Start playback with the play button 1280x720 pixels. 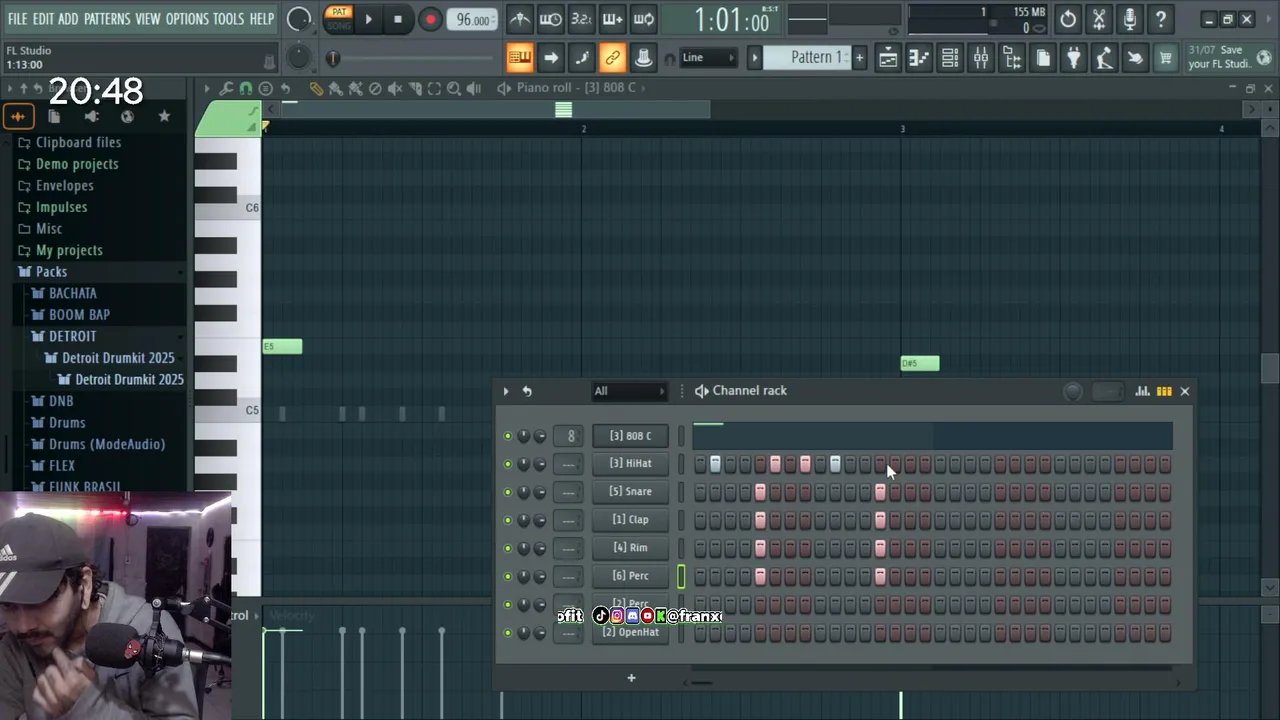click(368, 19)
